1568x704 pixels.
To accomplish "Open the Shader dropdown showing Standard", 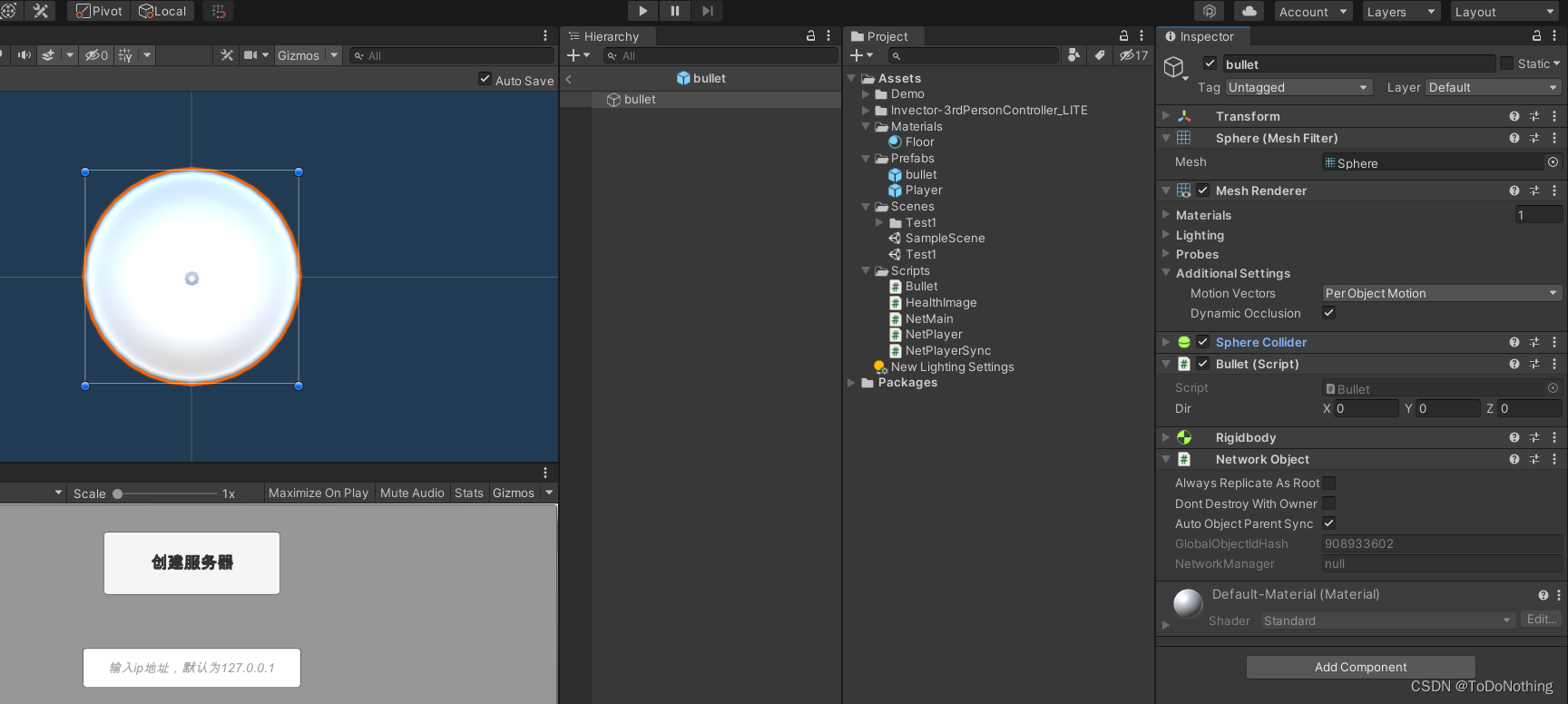I will [1387, 621].
